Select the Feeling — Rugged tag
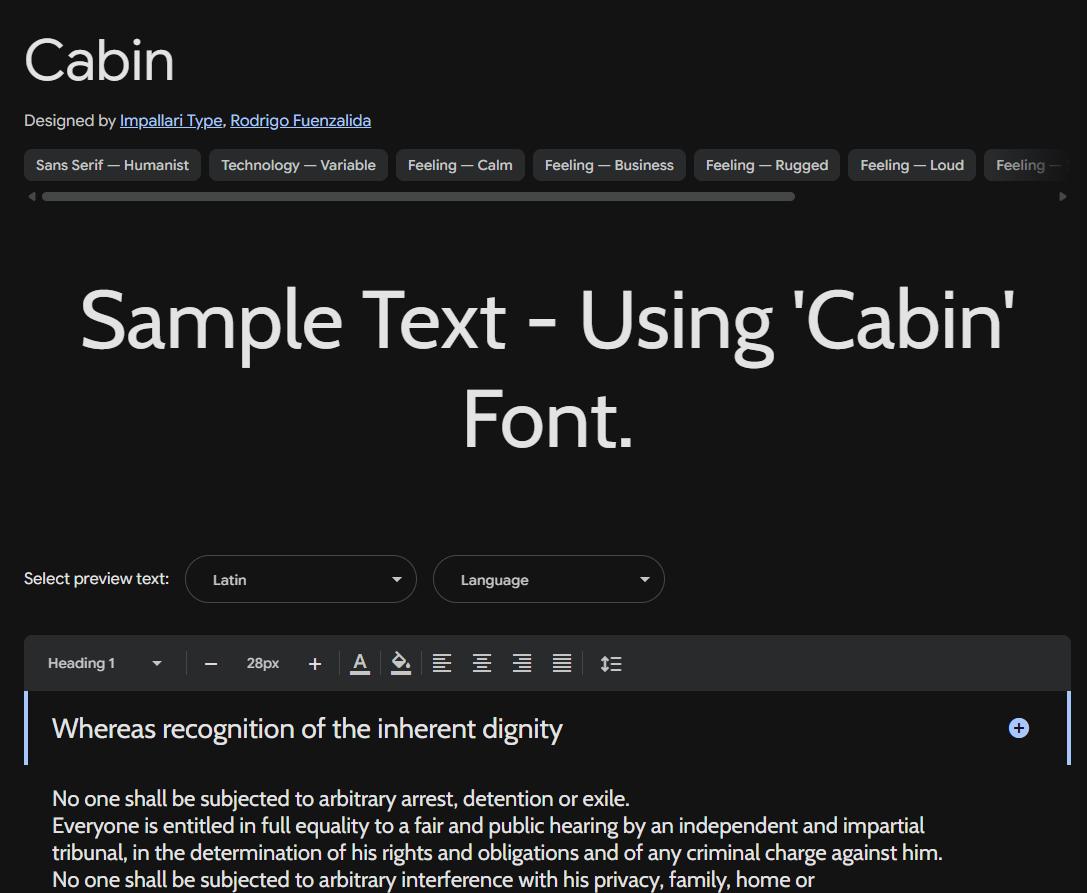This screenshot has height=893, width=1087. click(x=767, y=165)
